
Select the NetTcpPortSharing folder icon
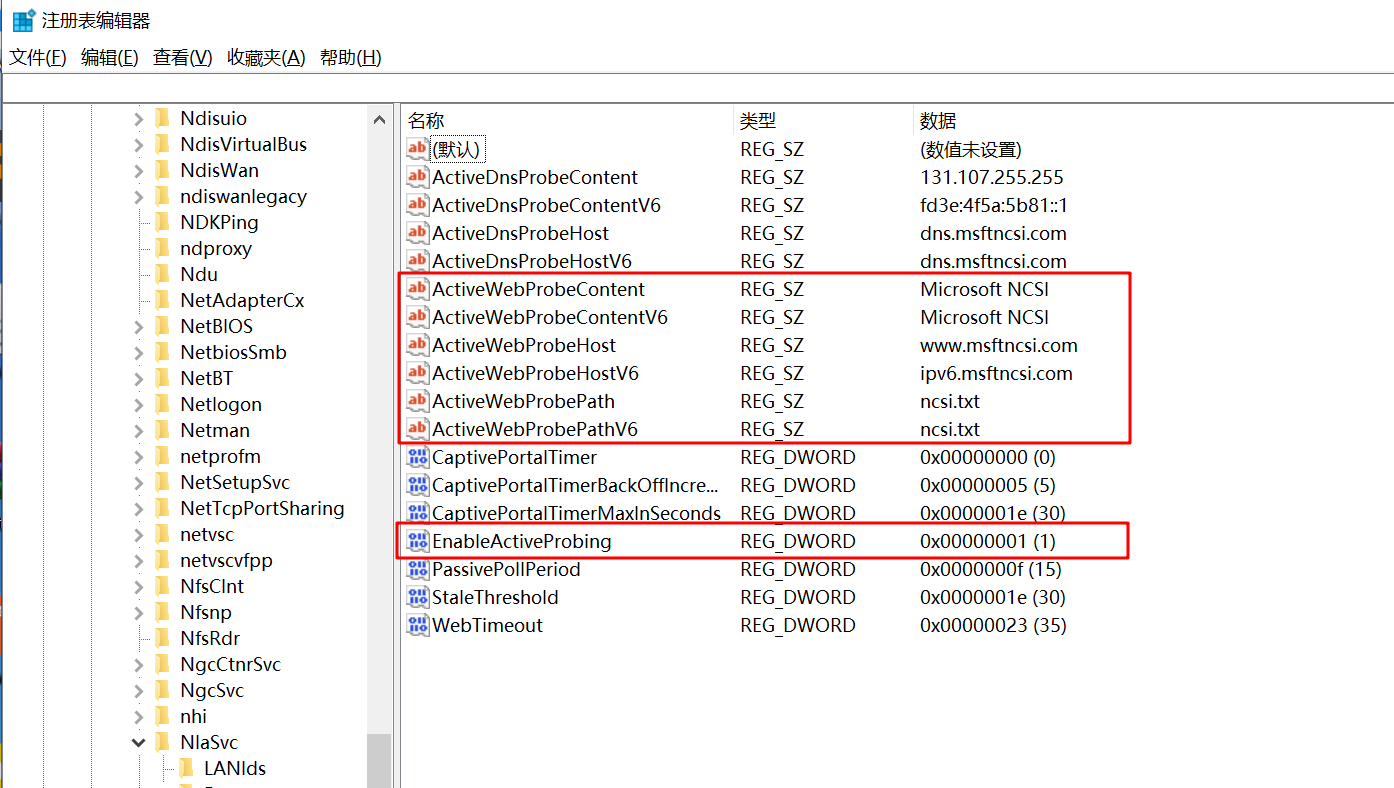[163, 509]
